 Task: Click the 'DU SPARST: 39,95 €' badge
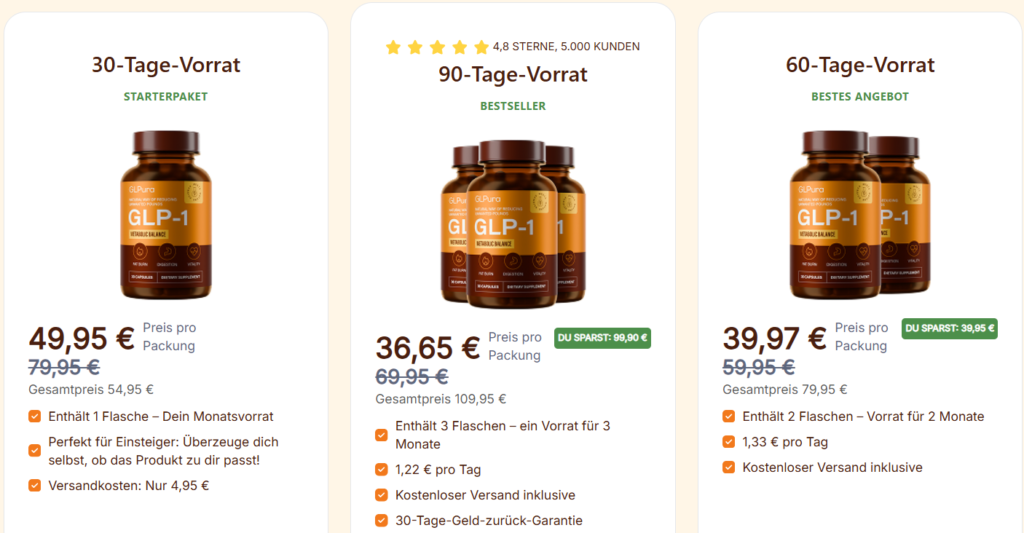tap(949, 328)
